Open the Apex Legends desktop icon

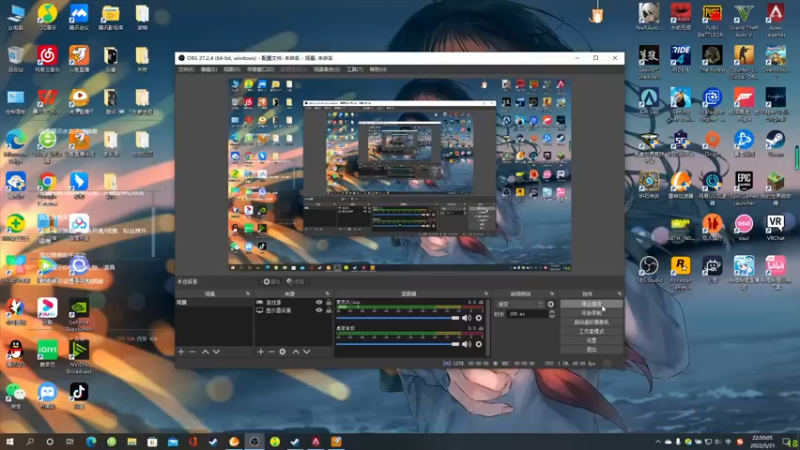click(x=776, y=20)
